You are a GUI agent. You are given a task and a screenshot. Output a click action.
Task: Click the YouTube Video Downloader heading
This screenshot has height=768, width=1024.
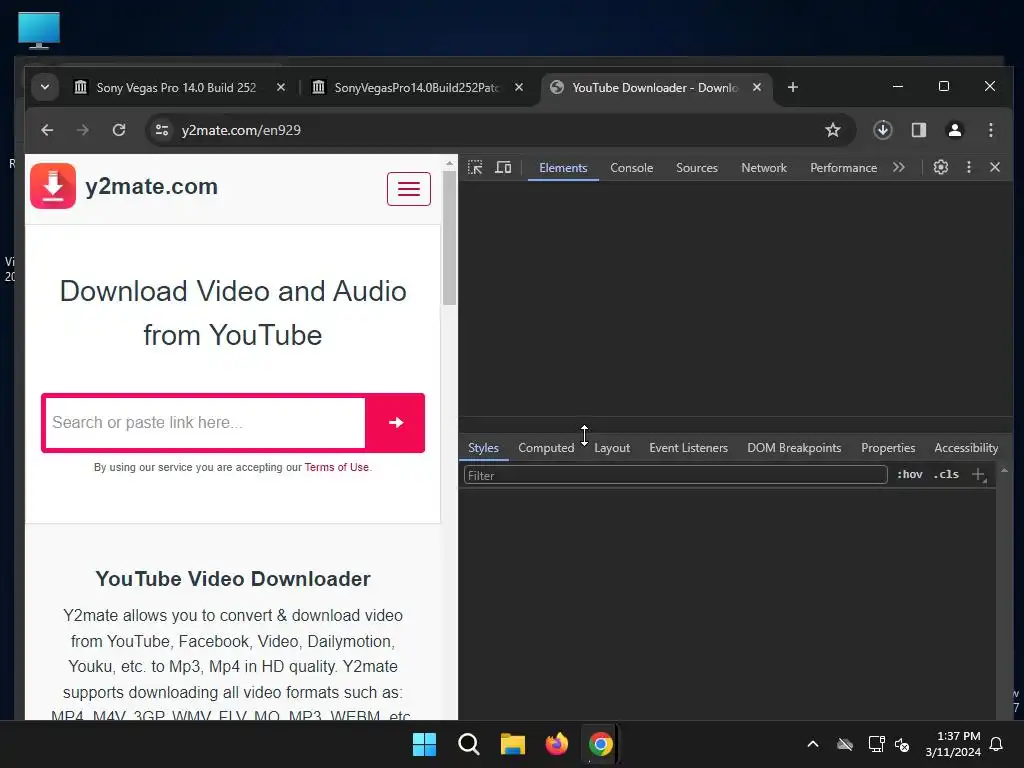(232, 579)
